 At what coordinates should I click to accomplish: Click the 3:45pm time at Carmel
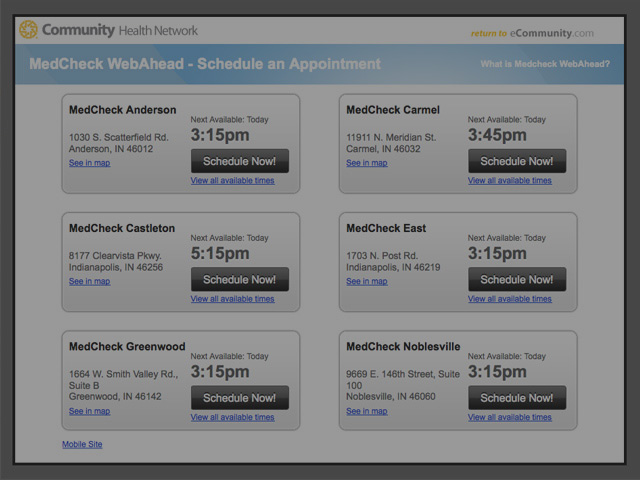tap(497, 135)
